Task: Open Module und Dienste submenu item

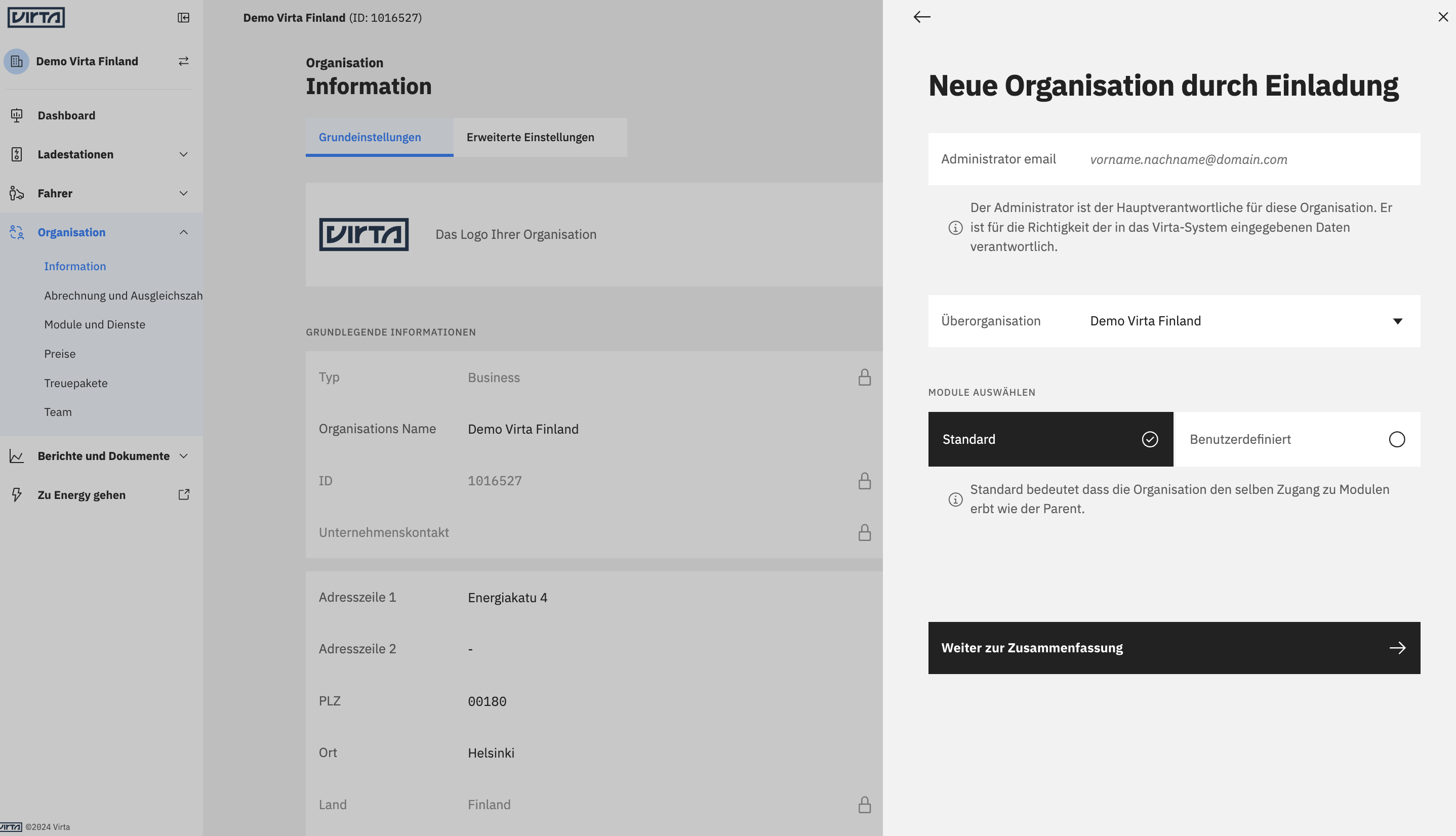Action: 95,324
